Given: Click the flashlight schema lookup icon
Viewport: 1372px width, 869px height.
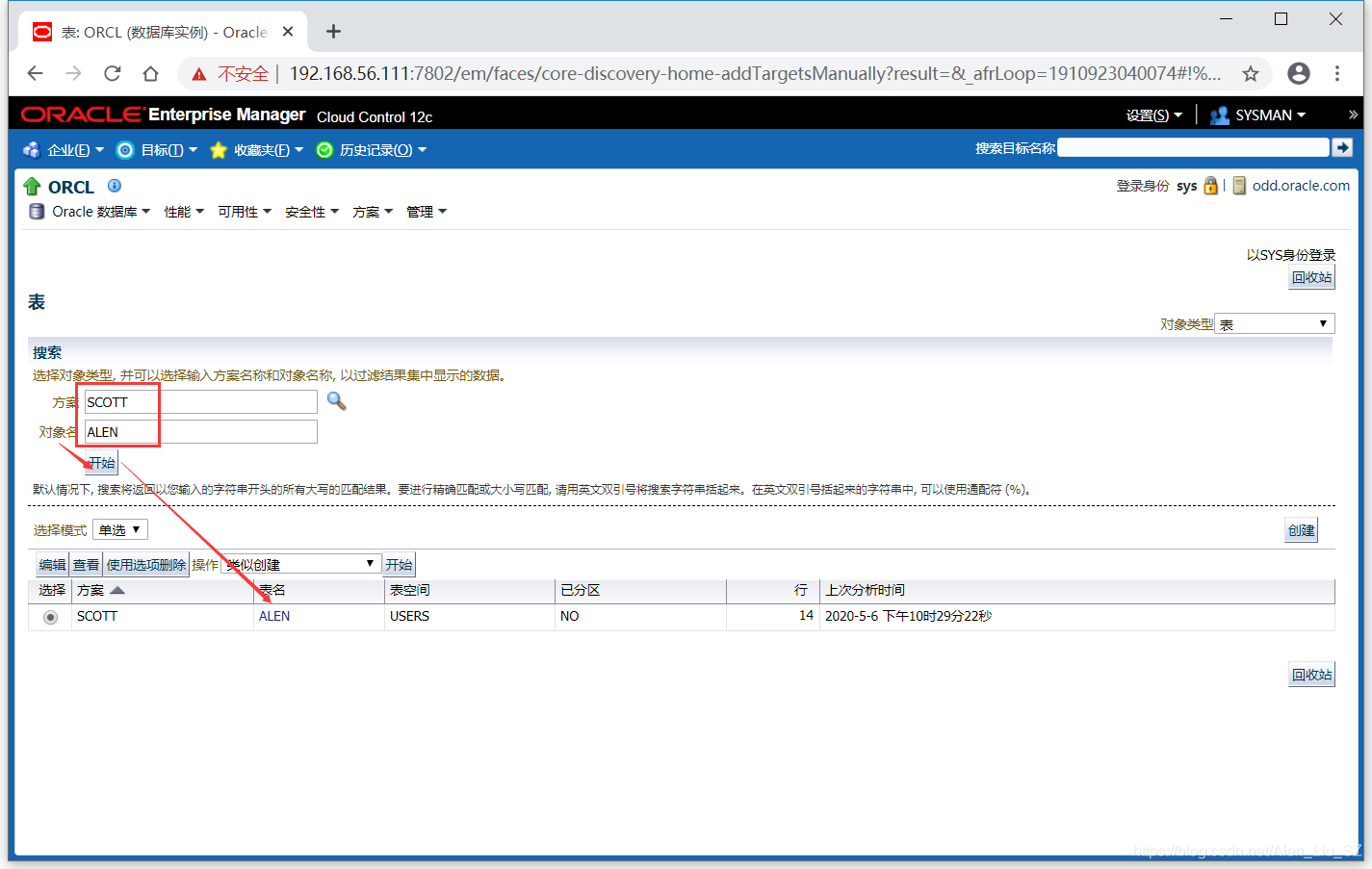Looking at the screenshot, I should tap(336, 401).
